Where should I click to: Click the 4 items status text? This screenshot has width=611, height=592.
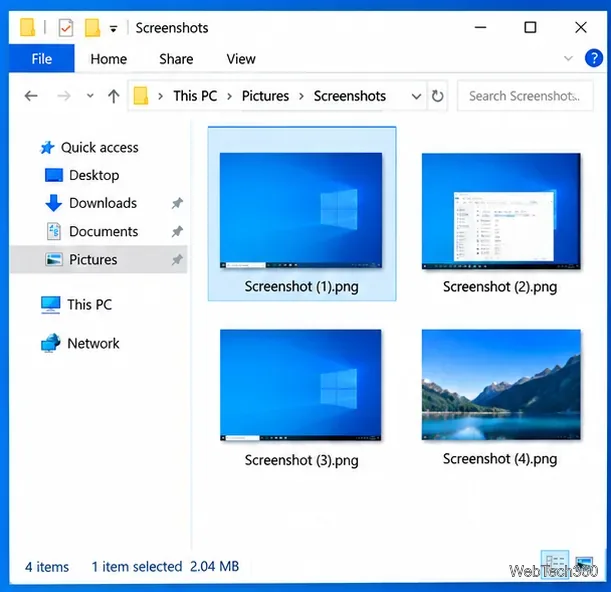click(47, 567)
